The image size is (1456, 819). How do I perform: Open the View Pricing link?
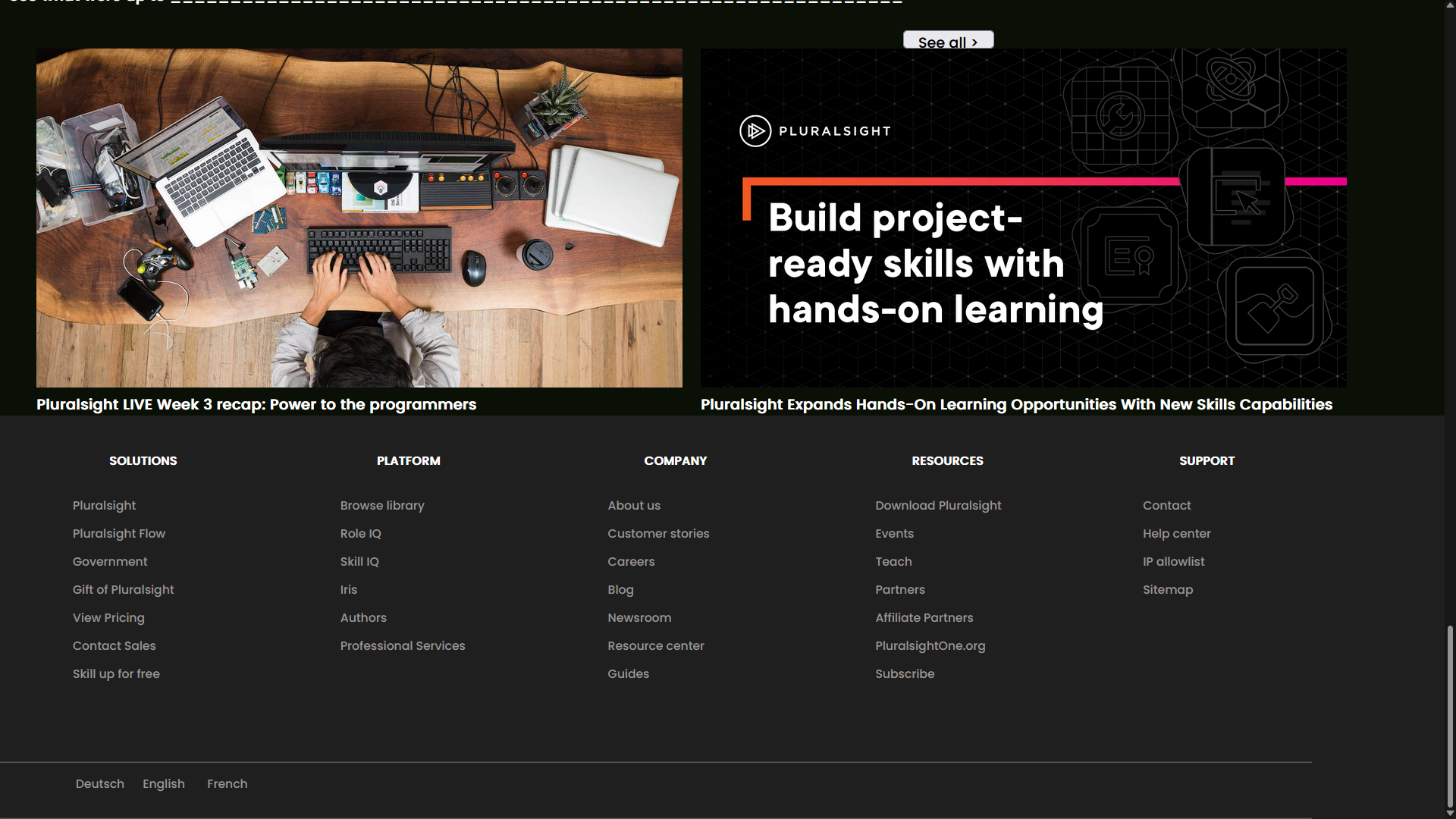[108, 617]
